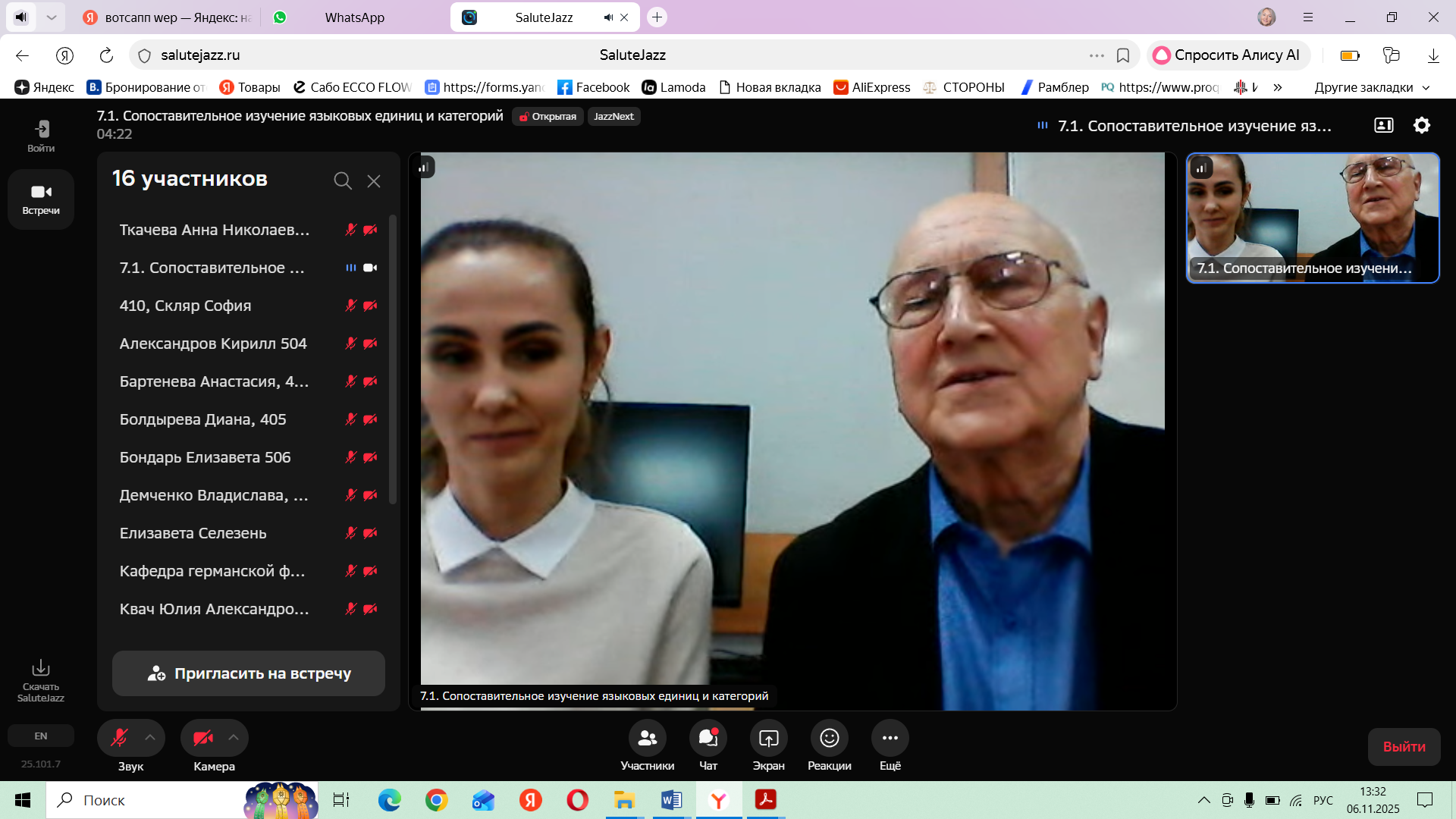Toggle the EN language switch
This screenshot has width=1456, height=819.
click(41, 736)
